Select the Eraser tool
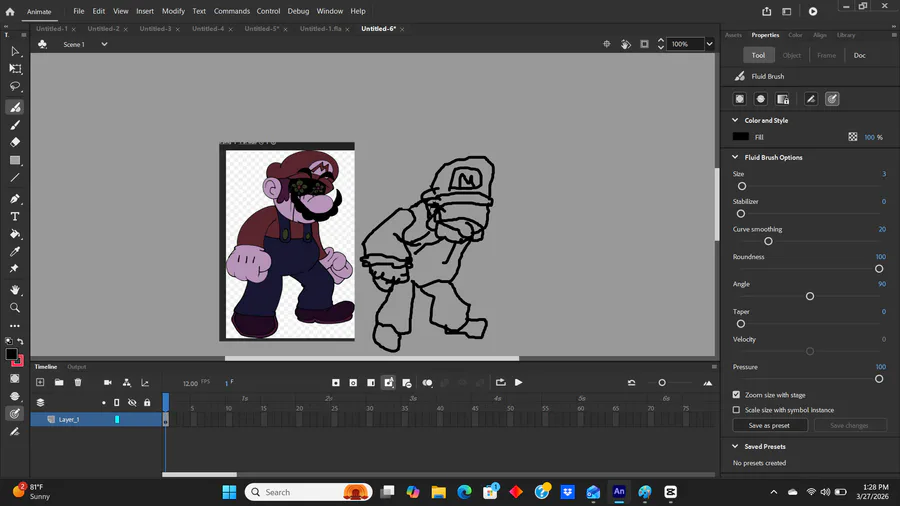This screenshot has height=506, width=900. click(15, 142)
